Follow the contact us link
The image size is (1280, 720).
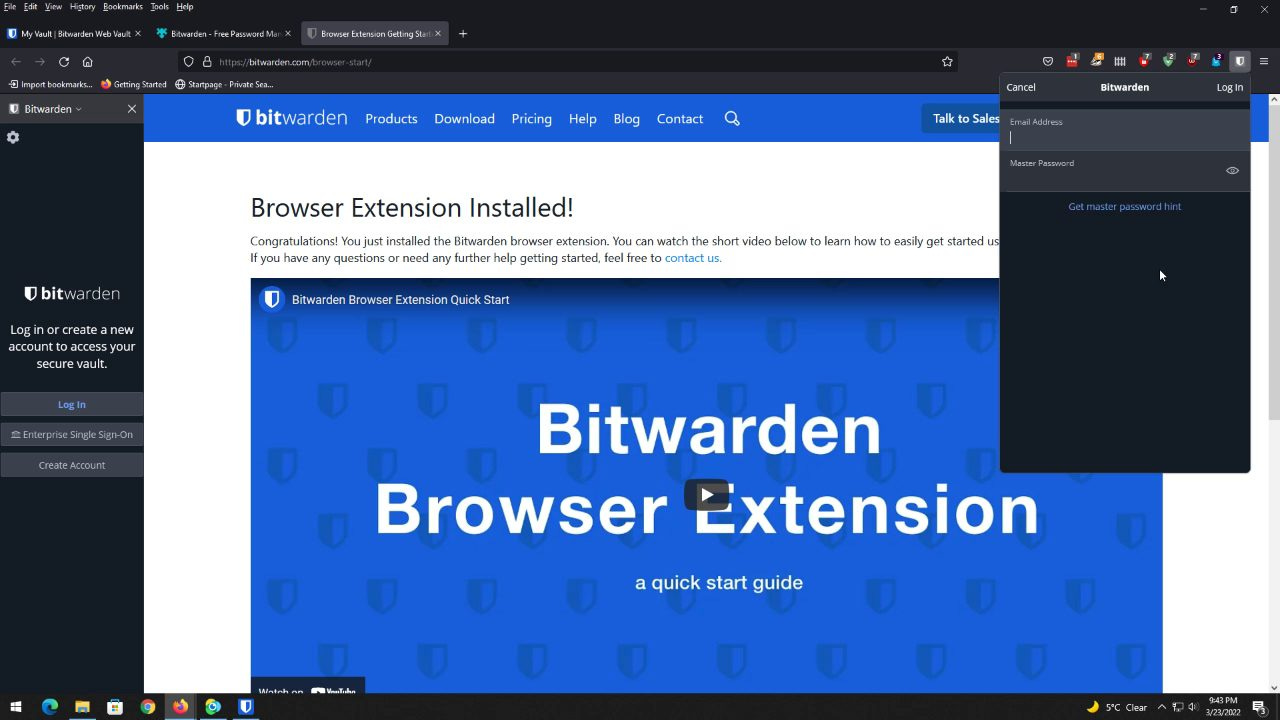coord(692,258)
